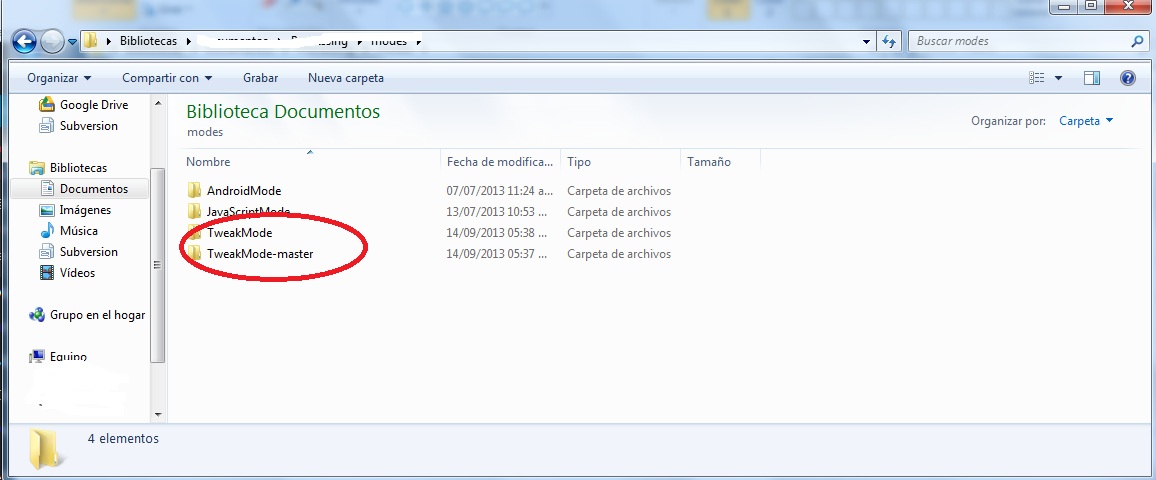Open view options dropdown arrow
1156x480 pixels.
(1058, 78)
